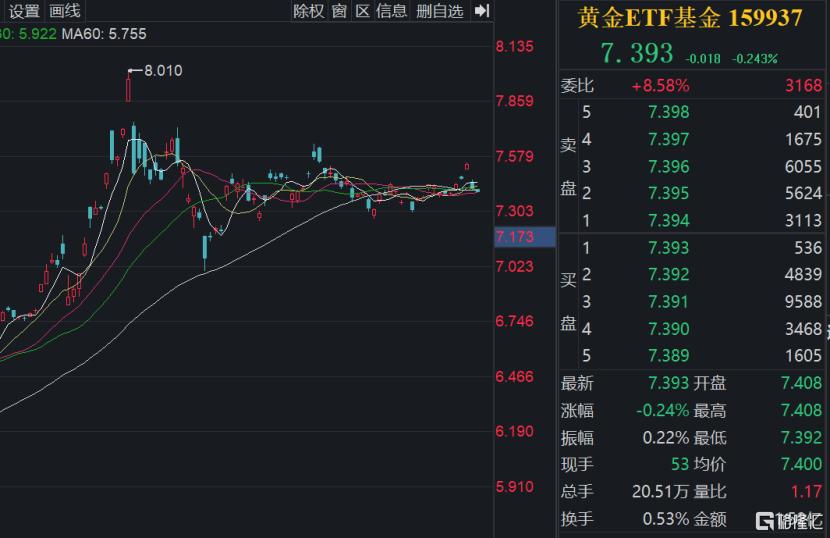This screenshot has width=830, height=538.
Task: Click the 总手 value 20.51万
Action: (x=661, y=491)
